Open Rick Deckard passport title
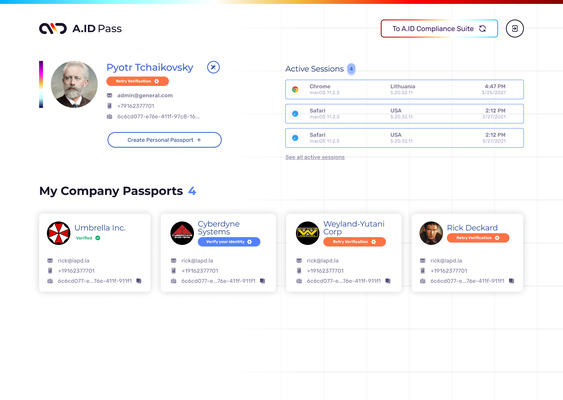Viewport: 563px width, 400px height. [472, 228]
